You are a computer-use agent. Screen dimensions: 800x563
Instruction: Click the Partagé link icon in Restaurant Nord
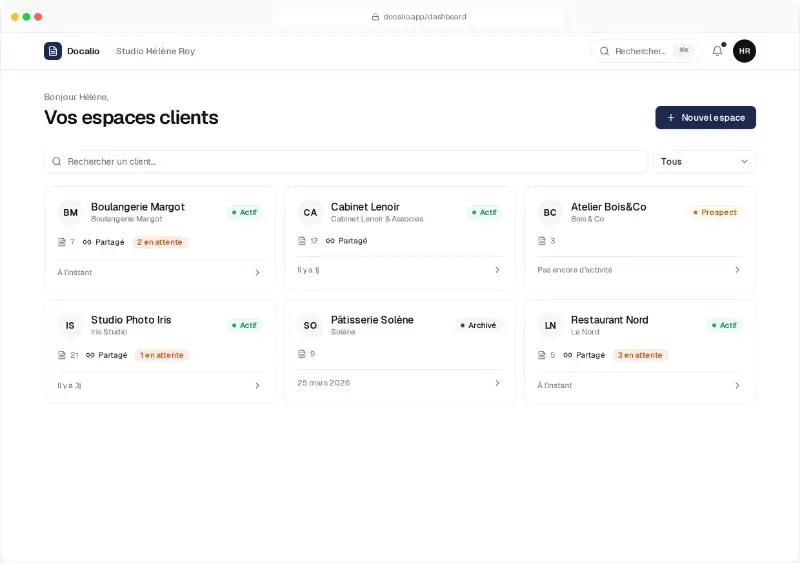[568, 355]
